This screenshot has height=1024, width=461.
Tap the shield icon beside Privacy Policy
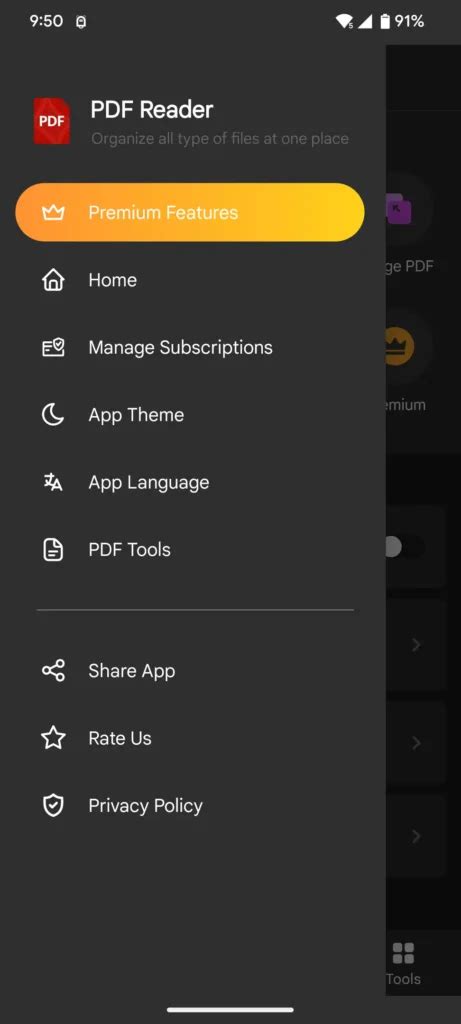coord(53,806)
